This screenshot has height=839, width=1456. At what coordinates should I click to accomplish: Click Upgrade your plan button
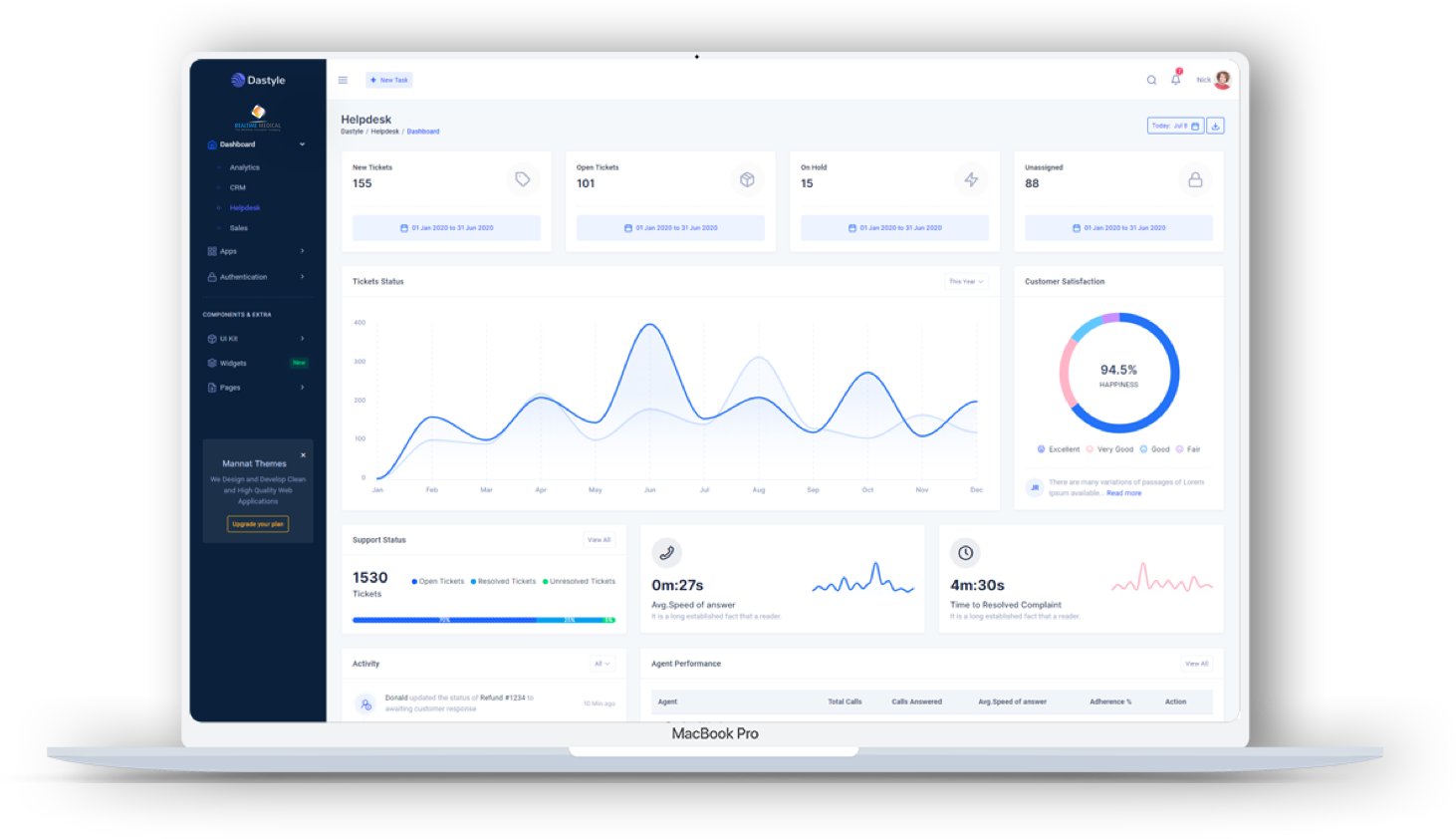coord(258,524)
